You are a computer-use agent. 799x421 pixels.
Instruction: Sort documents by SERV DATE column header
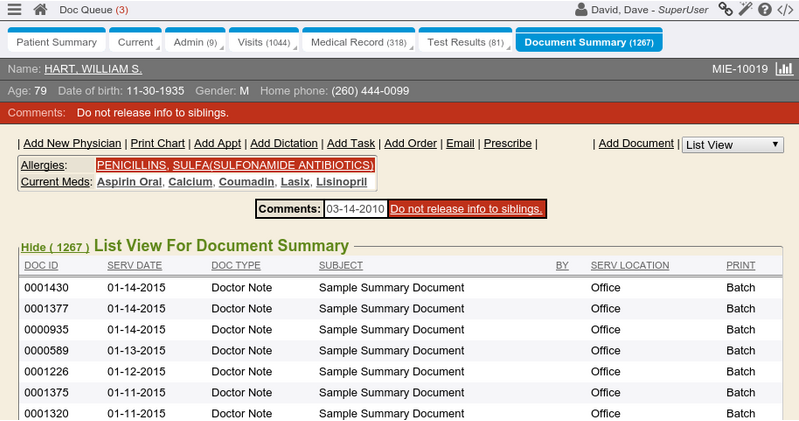[134, 266]
